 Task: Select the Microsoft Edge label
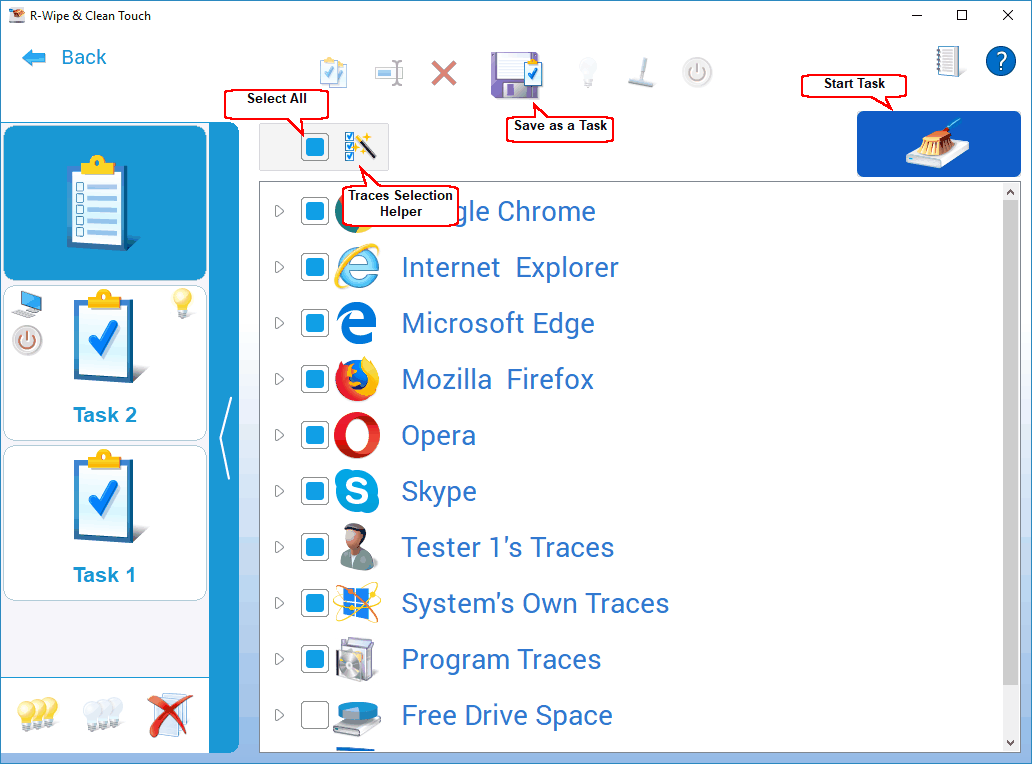[498, 323]
